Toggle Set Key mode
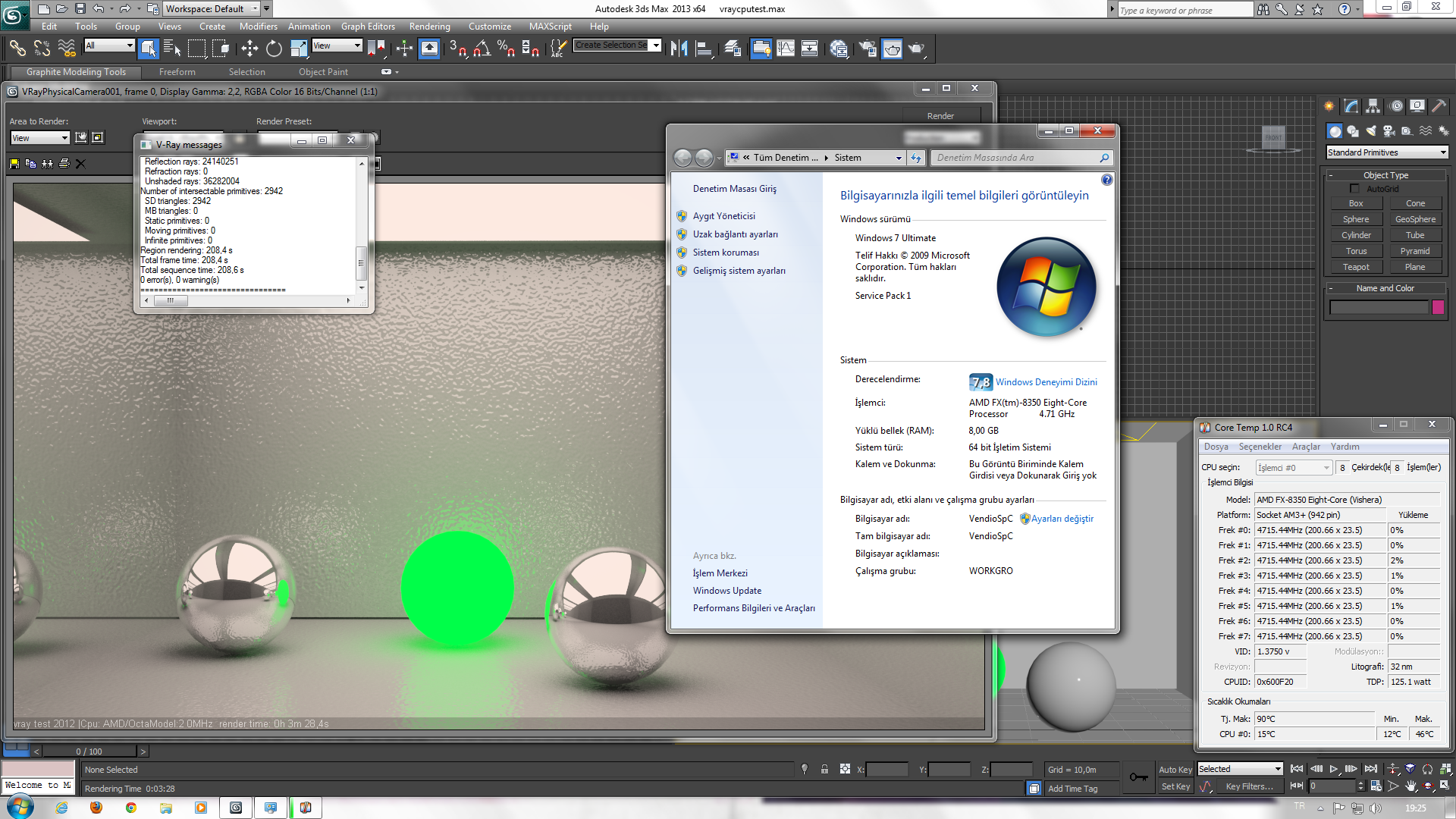Image resolution: width=1456 pixels, height=819 pixels. [1175, 786]
